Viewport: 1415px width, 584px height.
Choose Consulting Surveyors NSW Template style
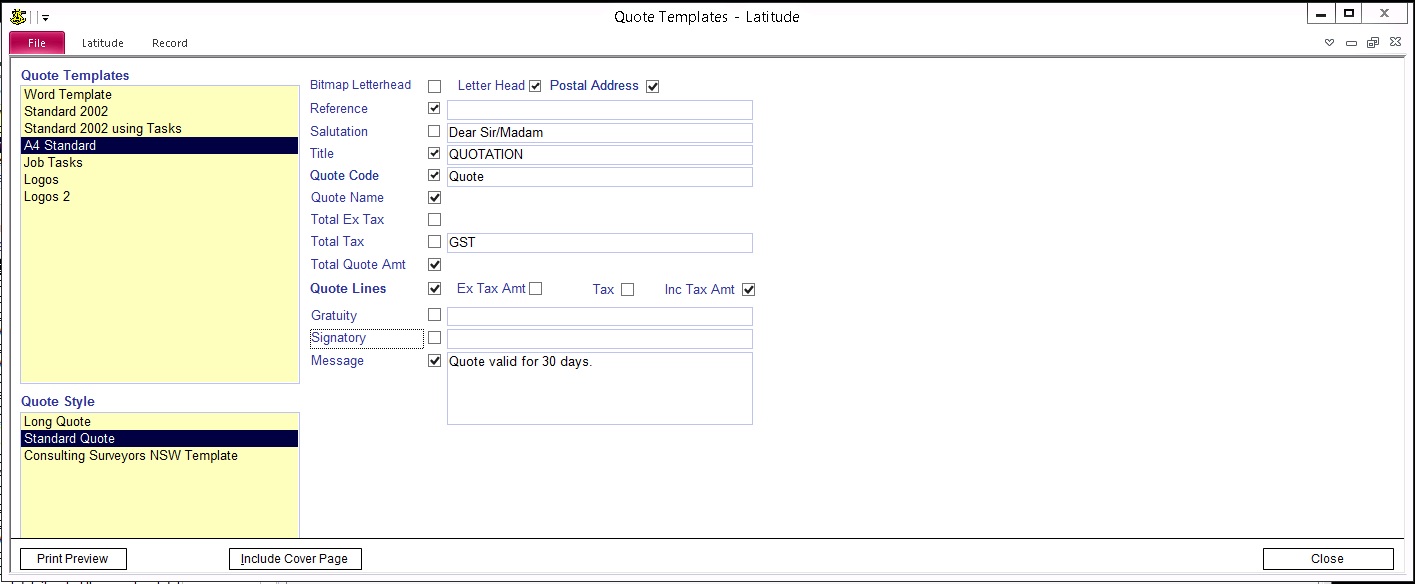(131, 455)
